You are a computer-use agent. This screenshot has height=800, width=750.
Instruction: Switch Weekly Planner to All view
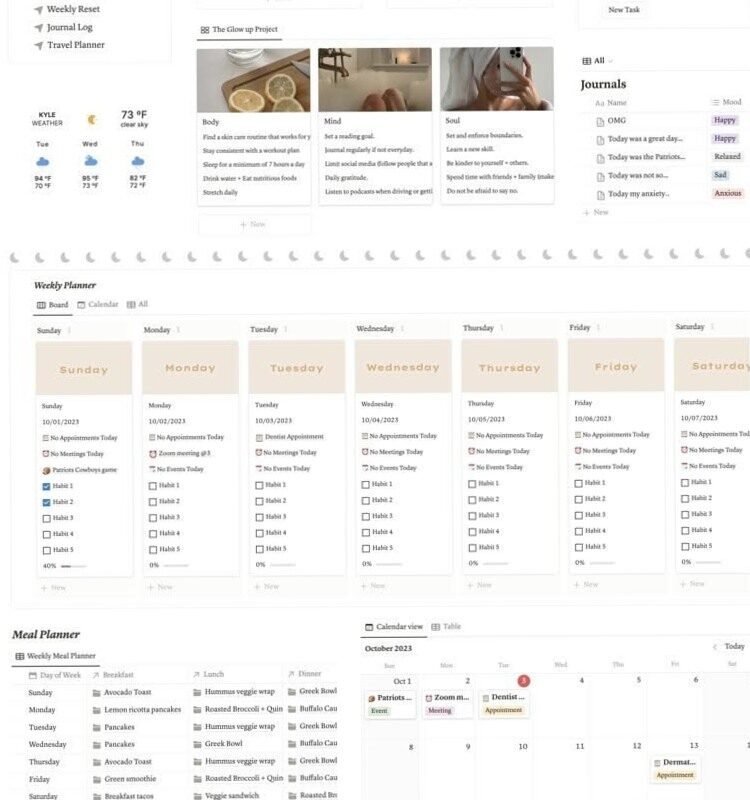coord(137,304)
